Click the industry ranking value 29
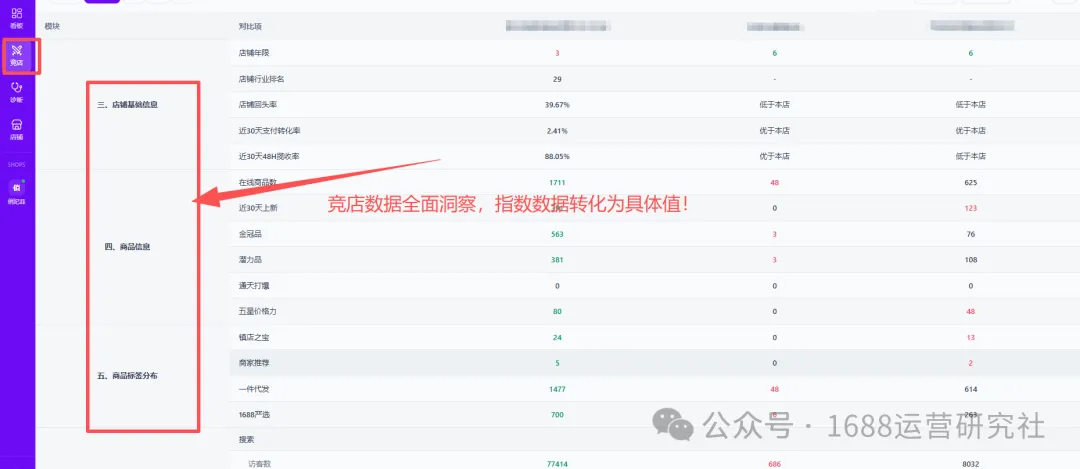The width and height of the screenshot is (1080, 469). (x=557, y=79)
